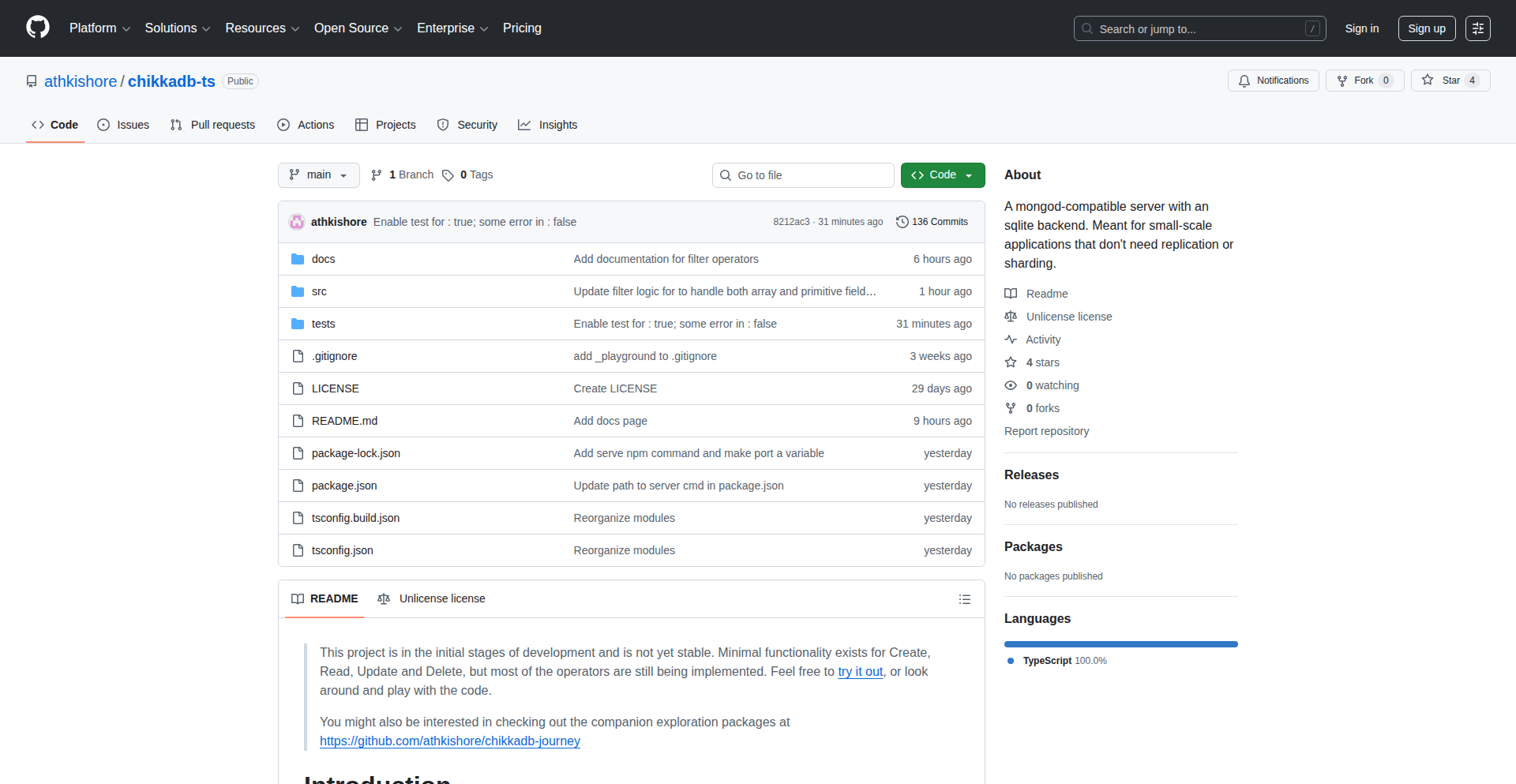
Task: Toggle the Star on this repository
Action: coord(1450,80)
